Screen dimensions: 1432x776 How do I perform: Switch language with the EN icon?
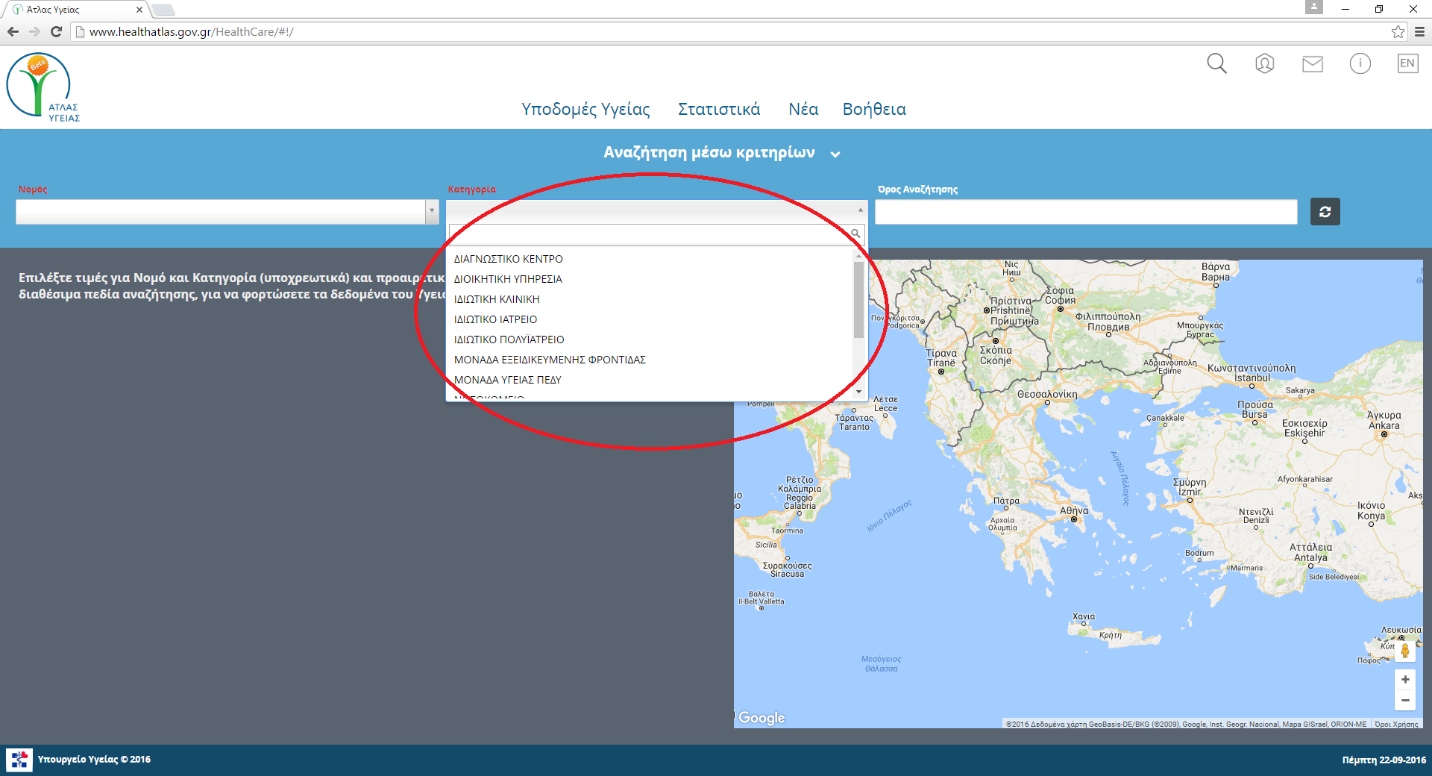click(x=1407, y=64)
